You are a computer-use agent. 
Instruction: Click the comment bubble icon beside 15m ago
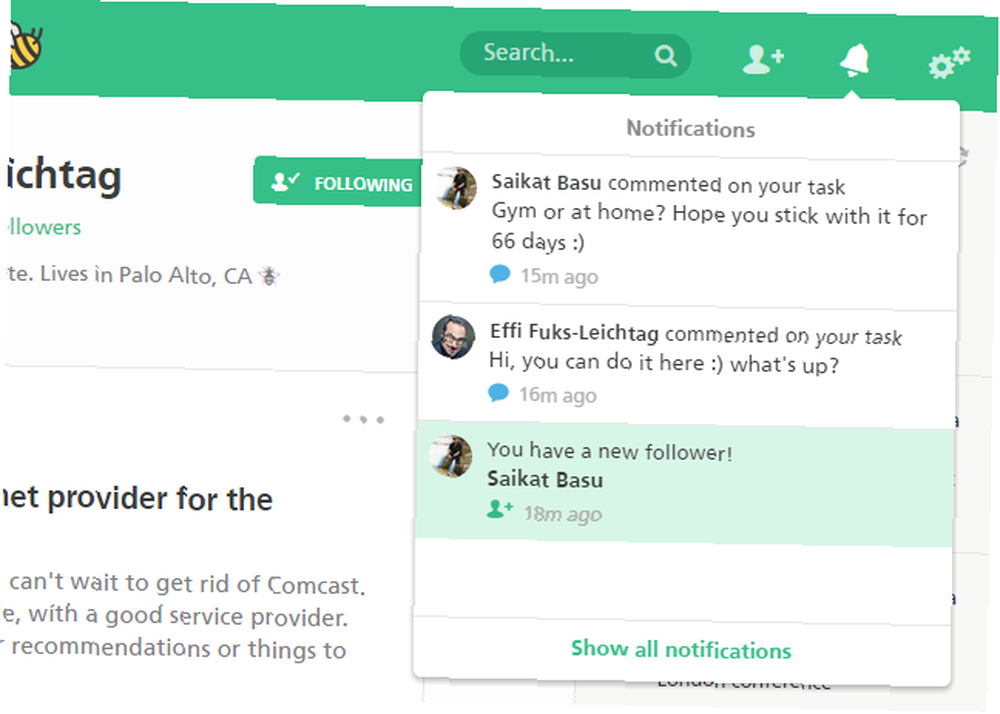click(x=499, y=274)
